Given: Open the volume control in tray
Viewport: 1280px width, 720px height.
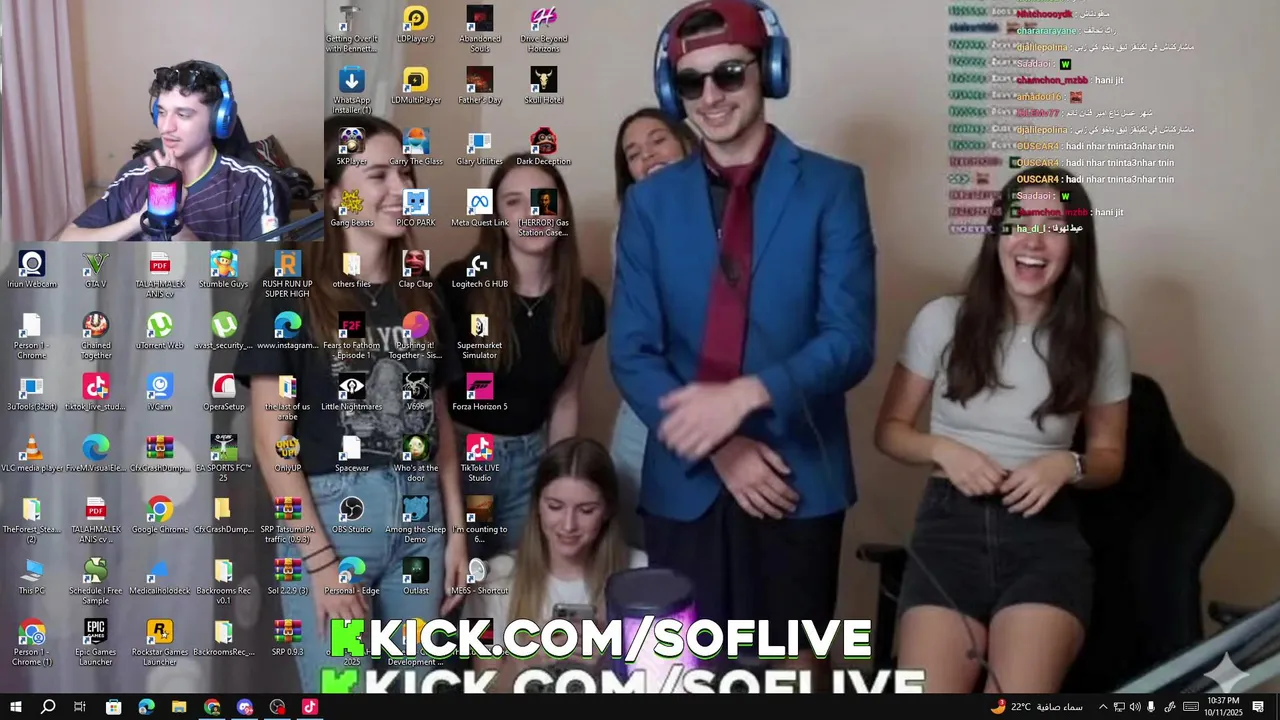Looking at the screenshot, I should coord(1135,707).
